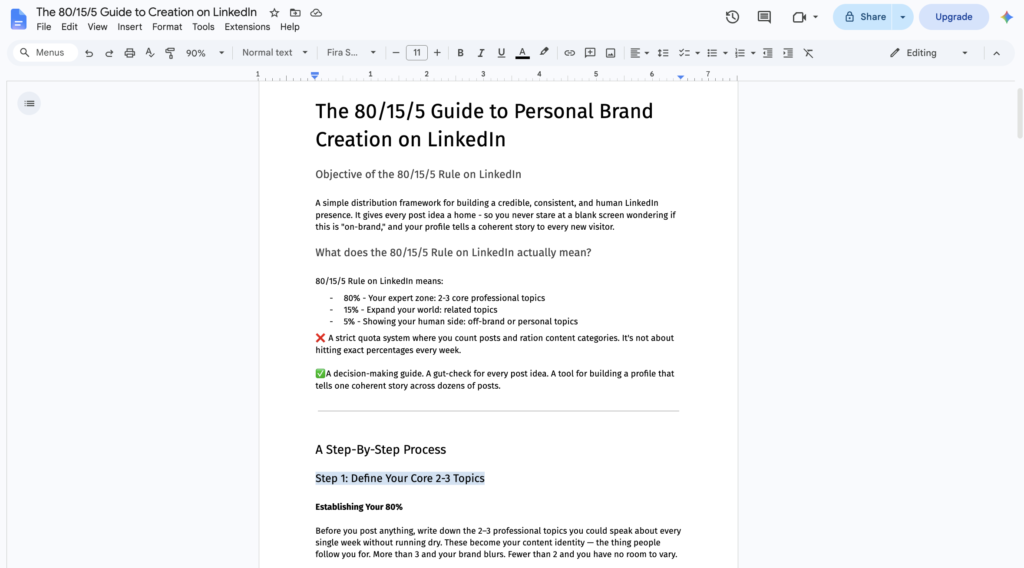
Task: Open zoom level dropdown at 90%
Action: pyautogui.click(x=204, y=53)
